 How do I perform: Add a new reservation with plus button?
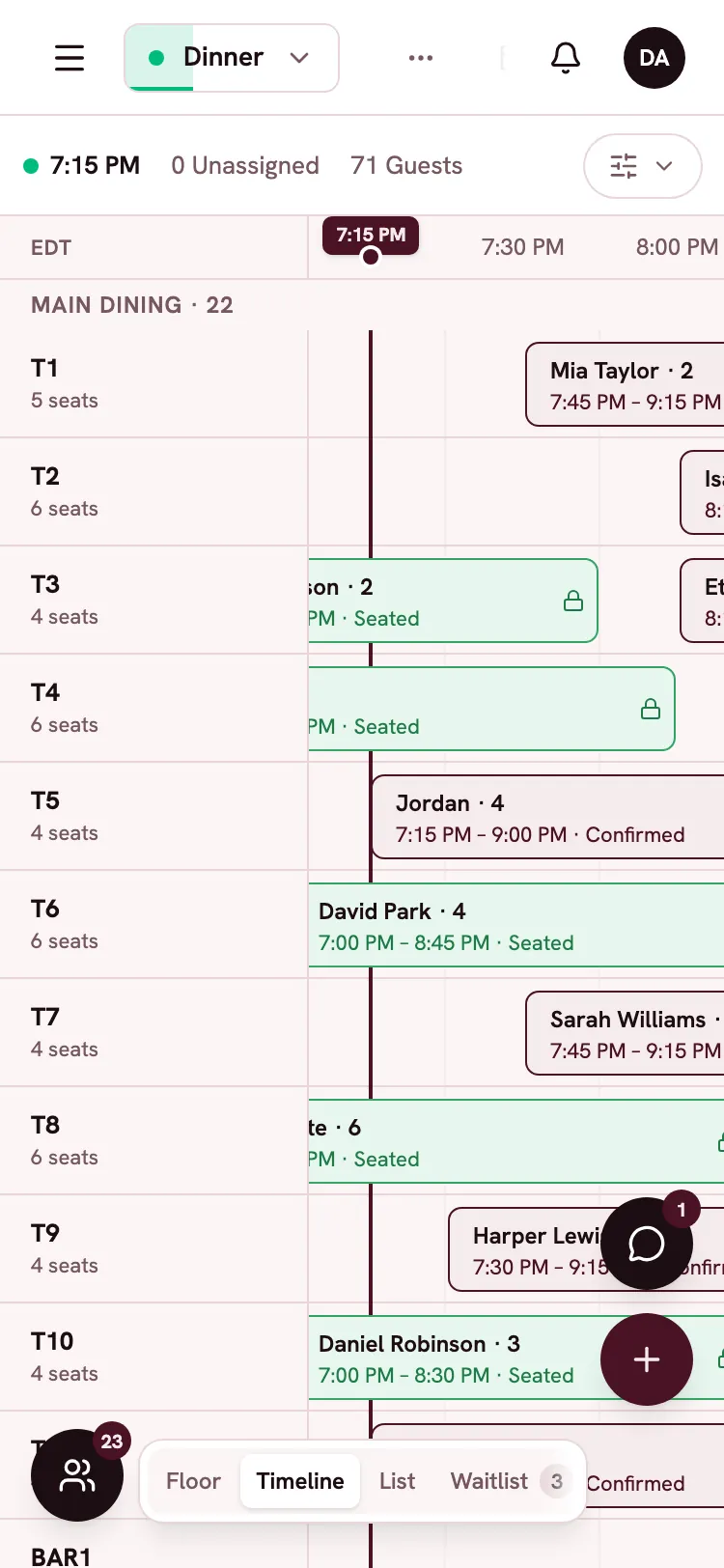pyautogui.click(x=647, y=1359)
